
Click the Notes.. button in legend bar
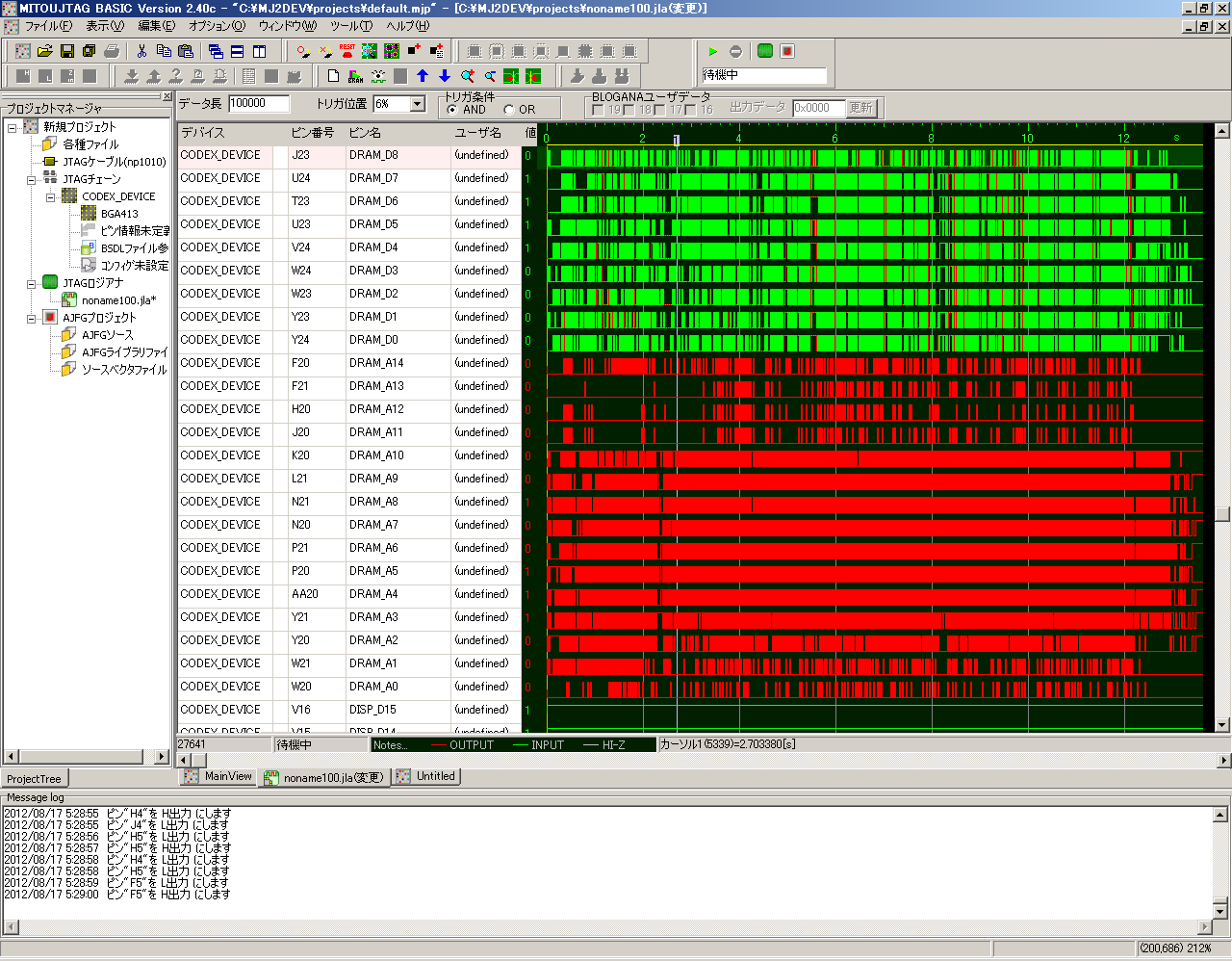[x=390, y=744]
